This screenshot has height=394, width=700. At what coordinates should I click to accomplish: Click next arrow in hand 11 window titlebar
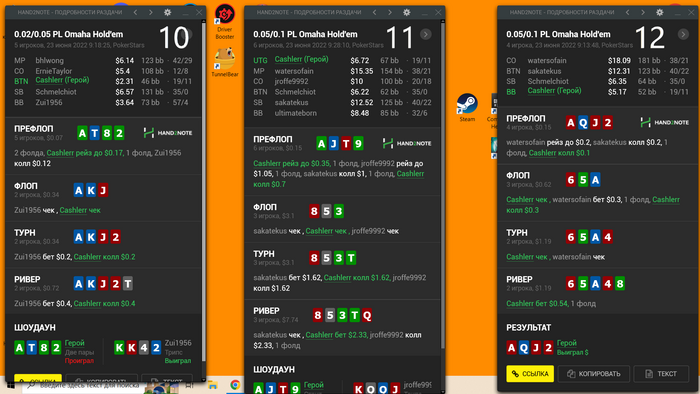pos(390,12)
